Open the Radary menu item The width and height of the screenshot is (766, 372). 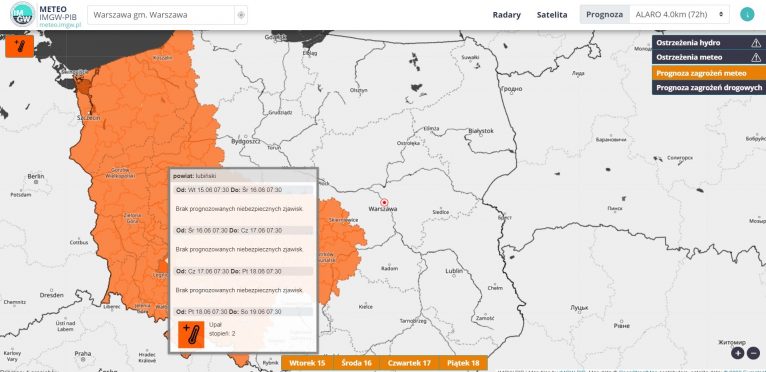tap(507, 15)
